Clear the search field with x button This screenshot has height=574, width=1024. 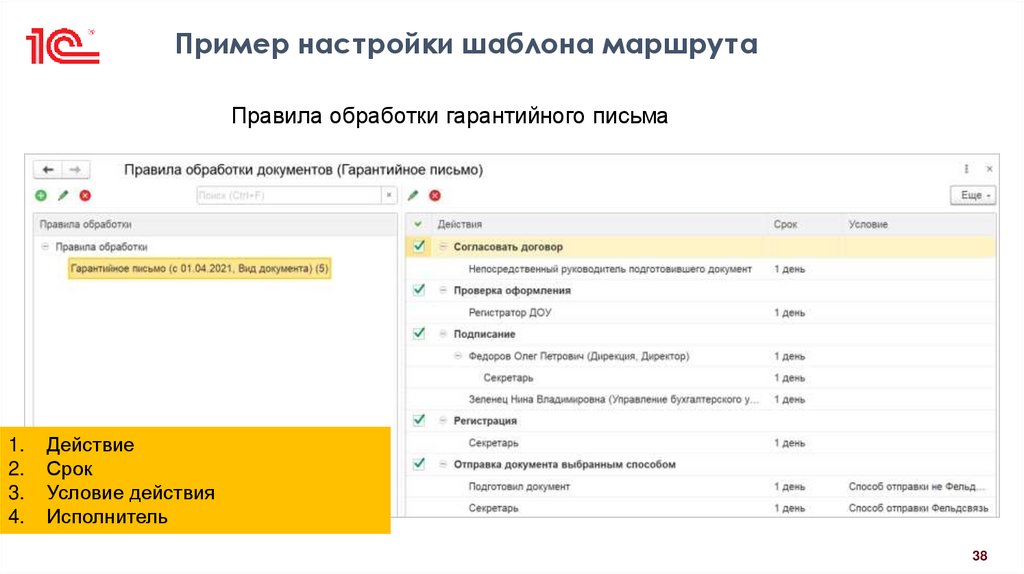pos(389,195)
